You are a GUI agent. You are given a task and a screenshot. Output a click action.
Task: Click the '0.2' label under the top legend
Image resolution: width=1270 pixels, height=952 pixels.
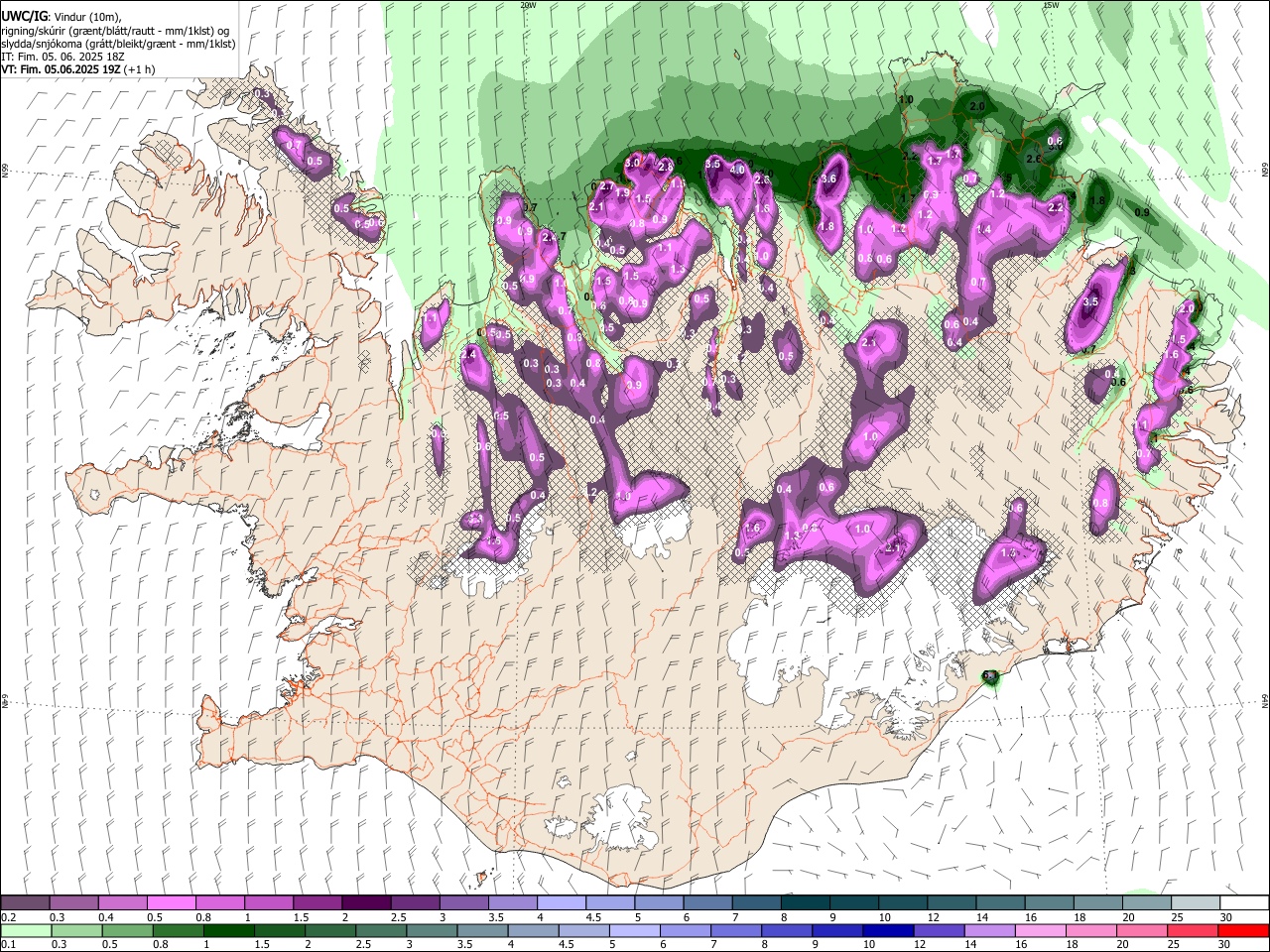coord(9,917)
